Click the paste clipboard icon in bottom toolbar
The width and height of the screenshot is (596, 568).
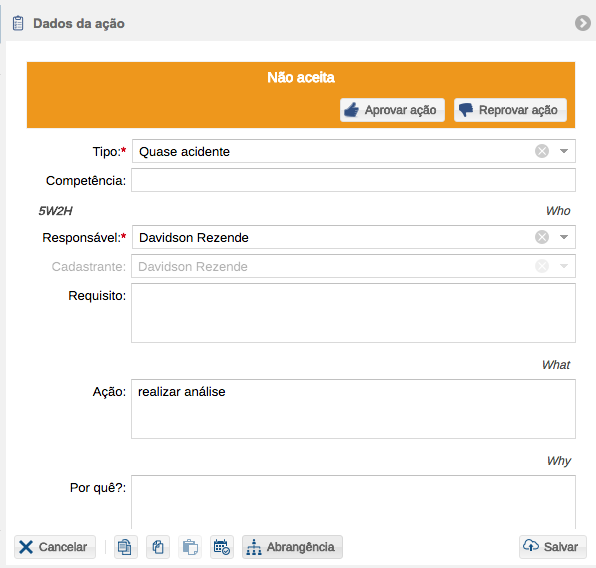(190, 547)
